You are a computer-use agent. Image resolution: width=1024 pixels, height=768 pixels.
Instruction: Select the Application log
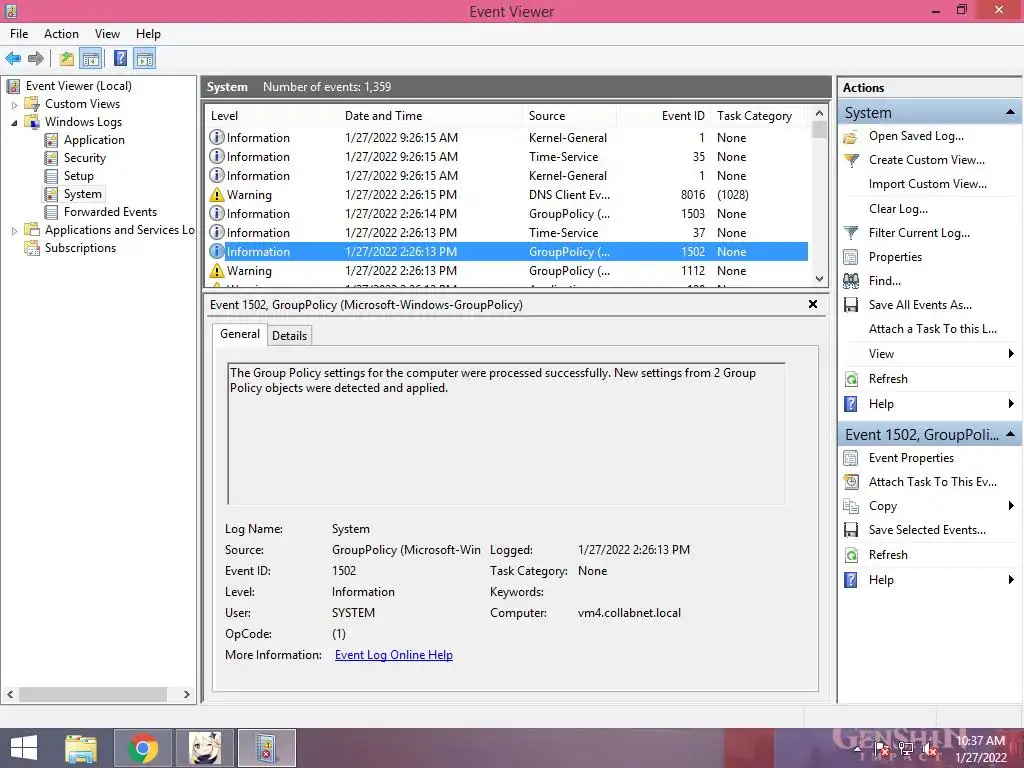point(94,140)
